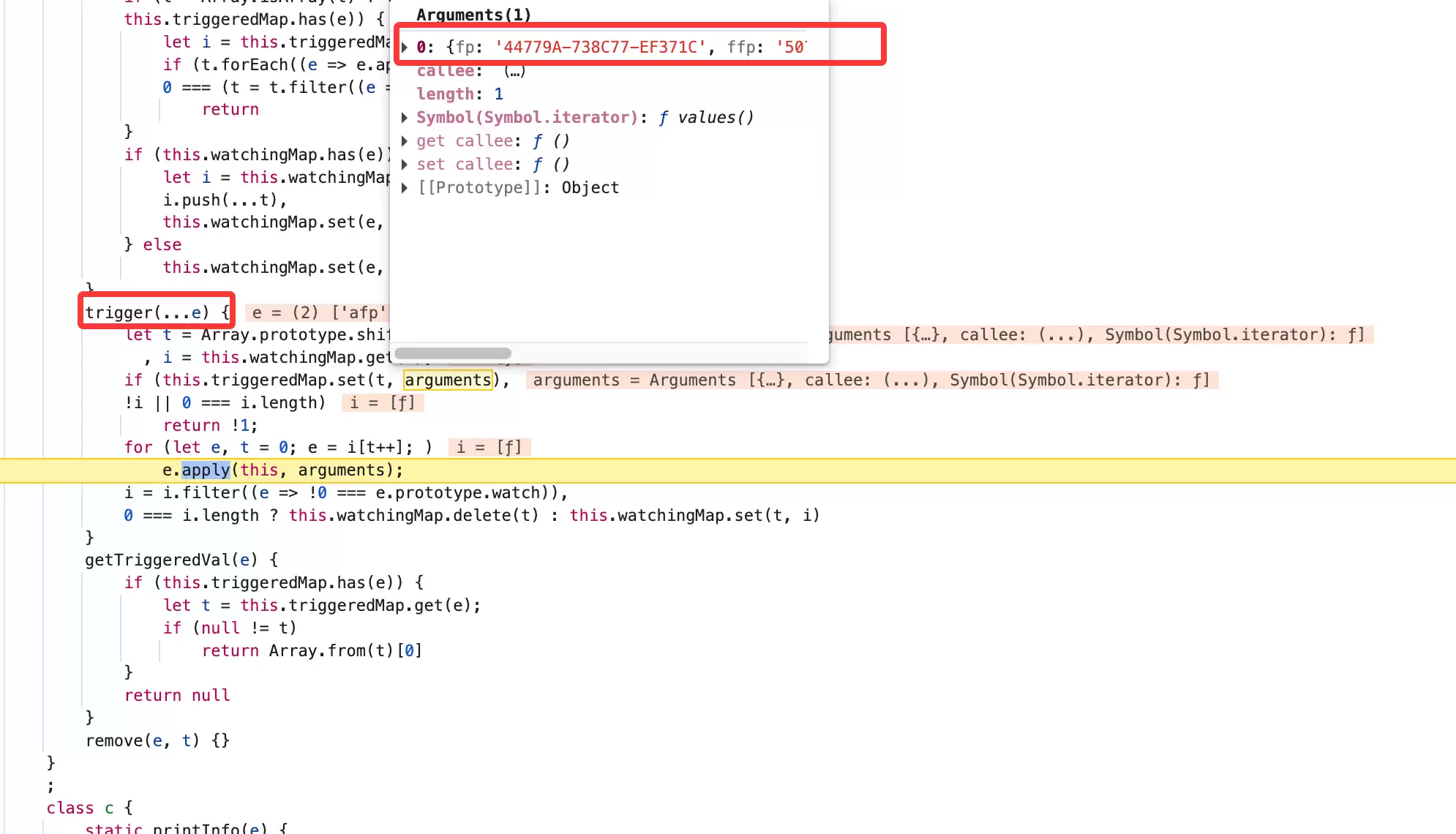Expand the set callee accessor
The width and height of the screenshot is (1456, 834).
point(405,165)
